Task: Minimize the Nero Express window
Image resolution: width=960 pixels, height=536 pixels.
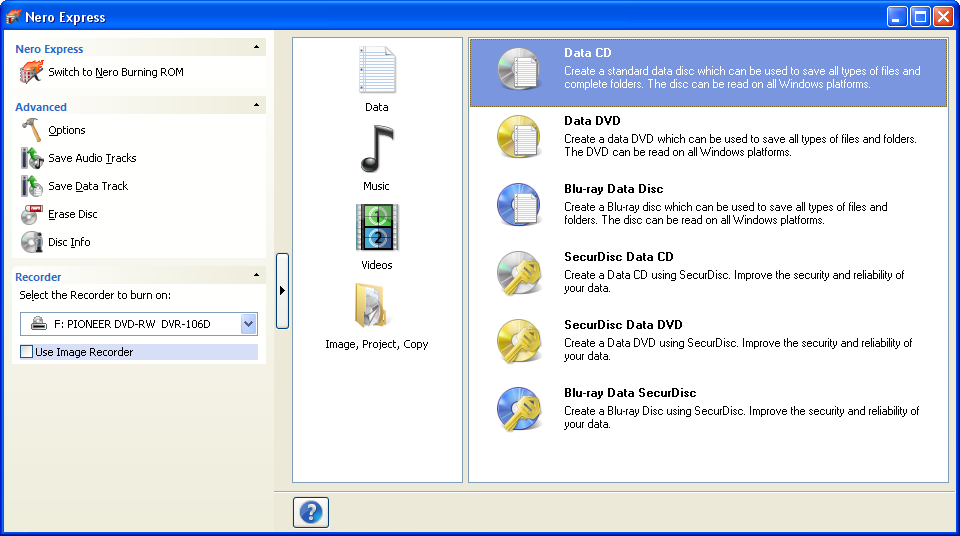Action: (897, 17)
